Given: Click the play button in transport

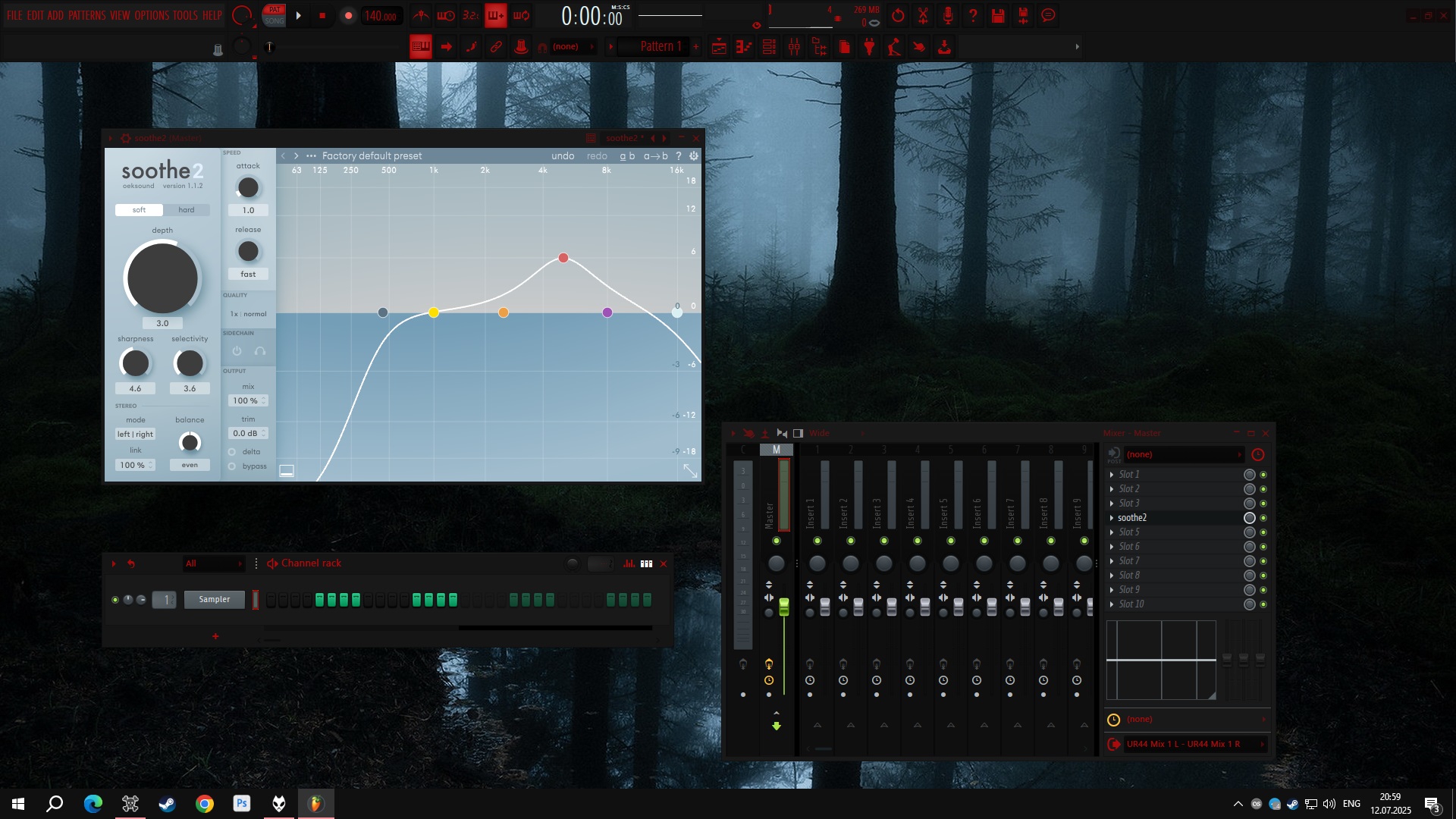Looking at the screenshot, I should pyautogui.click(x=298, y=15).
